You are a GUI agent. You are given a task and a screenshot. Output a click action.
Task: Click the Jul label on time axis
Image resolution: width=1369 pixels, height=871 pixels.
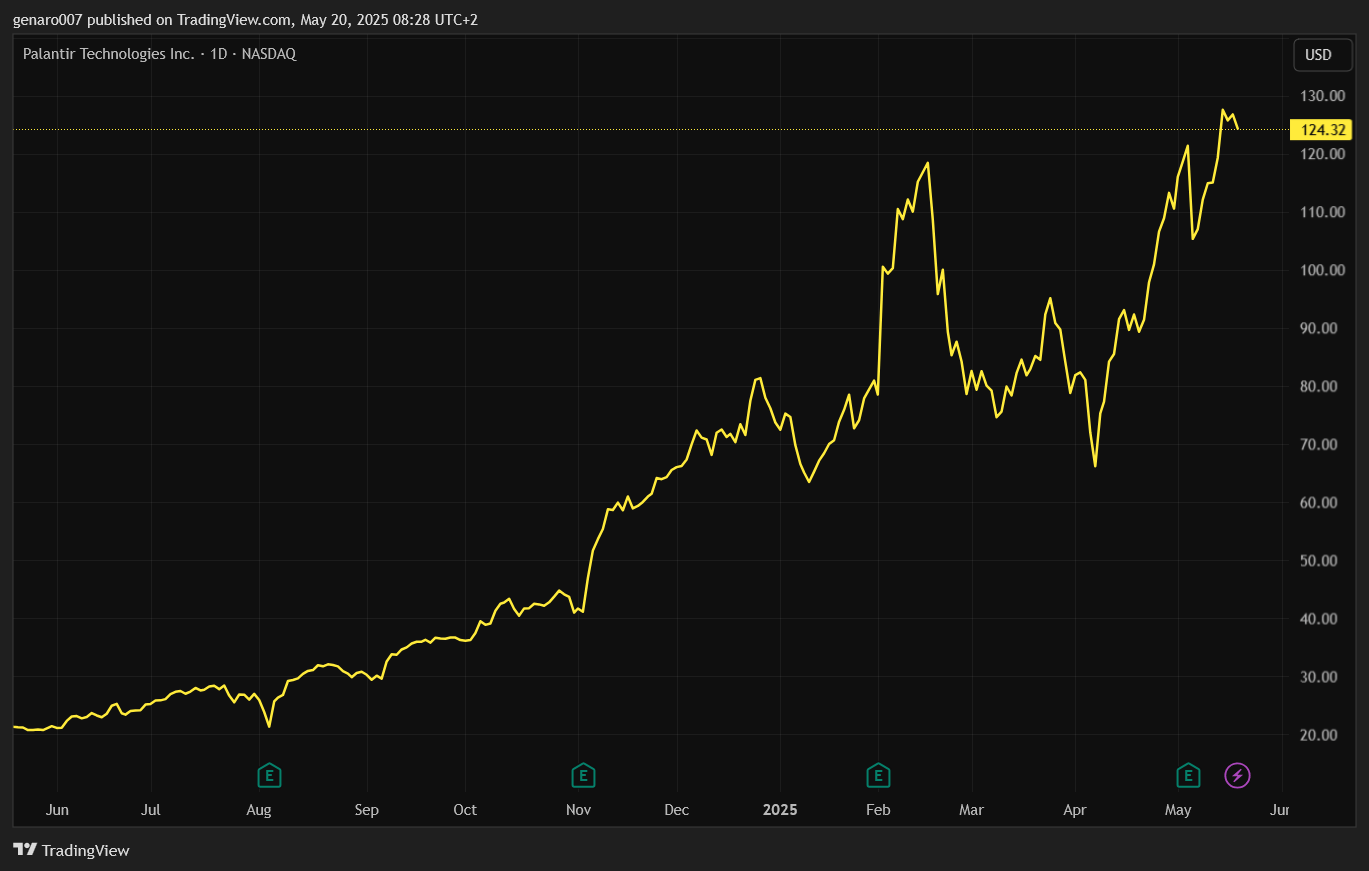coord(151,810)
